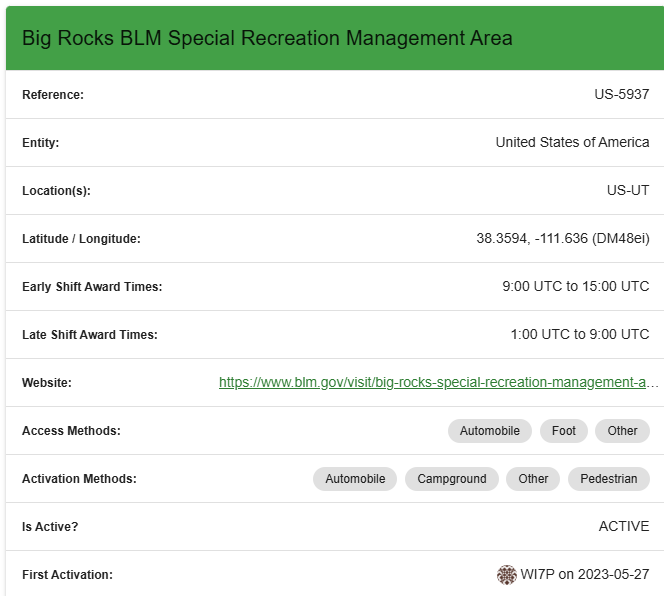
Task: Select Automobile chip under Activation Methods
Action: tap(355, 479)
